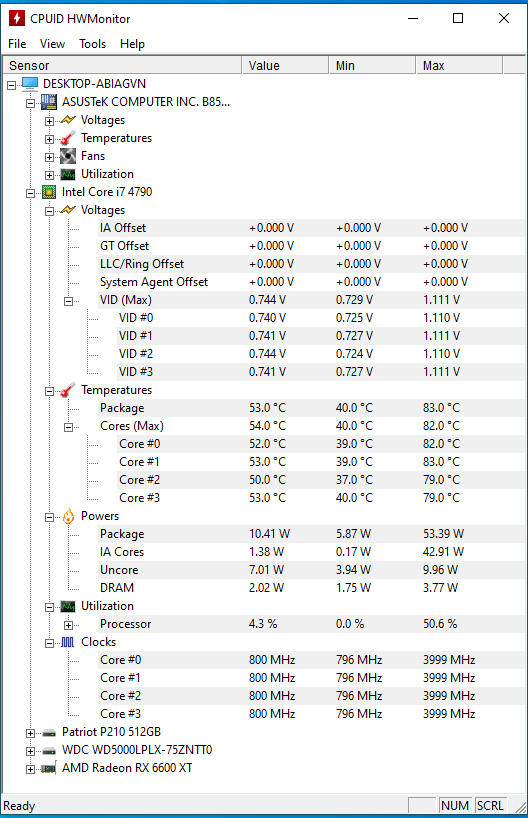
Task: Click the Intel Core i7 4790 chip icon
Action: click(x=49, y=192)
